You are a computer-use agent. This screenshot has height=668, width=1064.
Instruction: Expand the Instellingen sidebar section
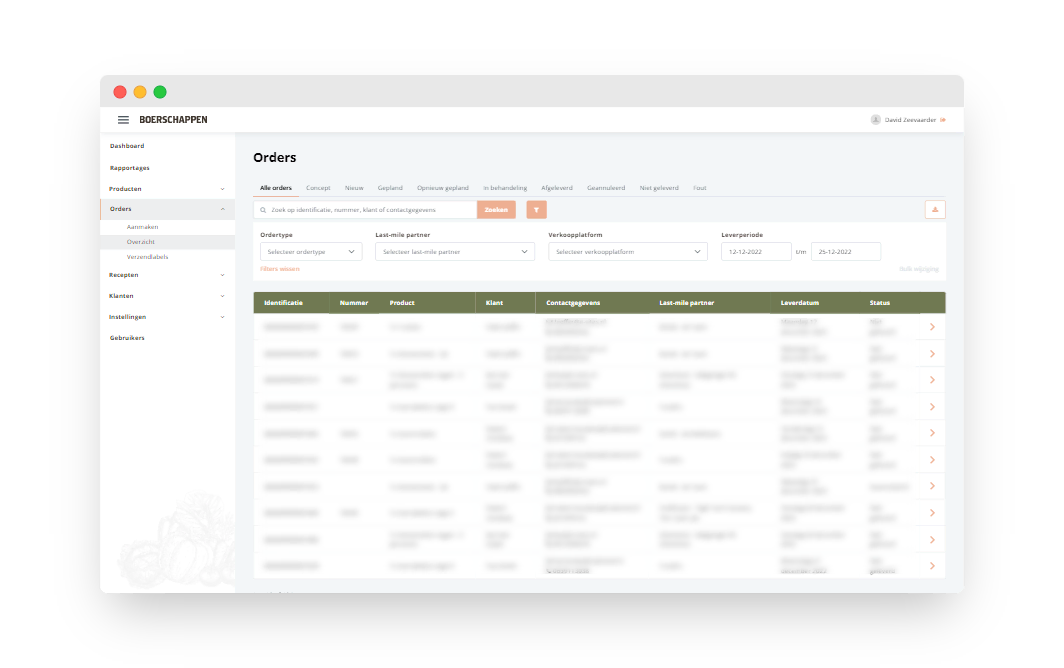[x=167, y=317]
